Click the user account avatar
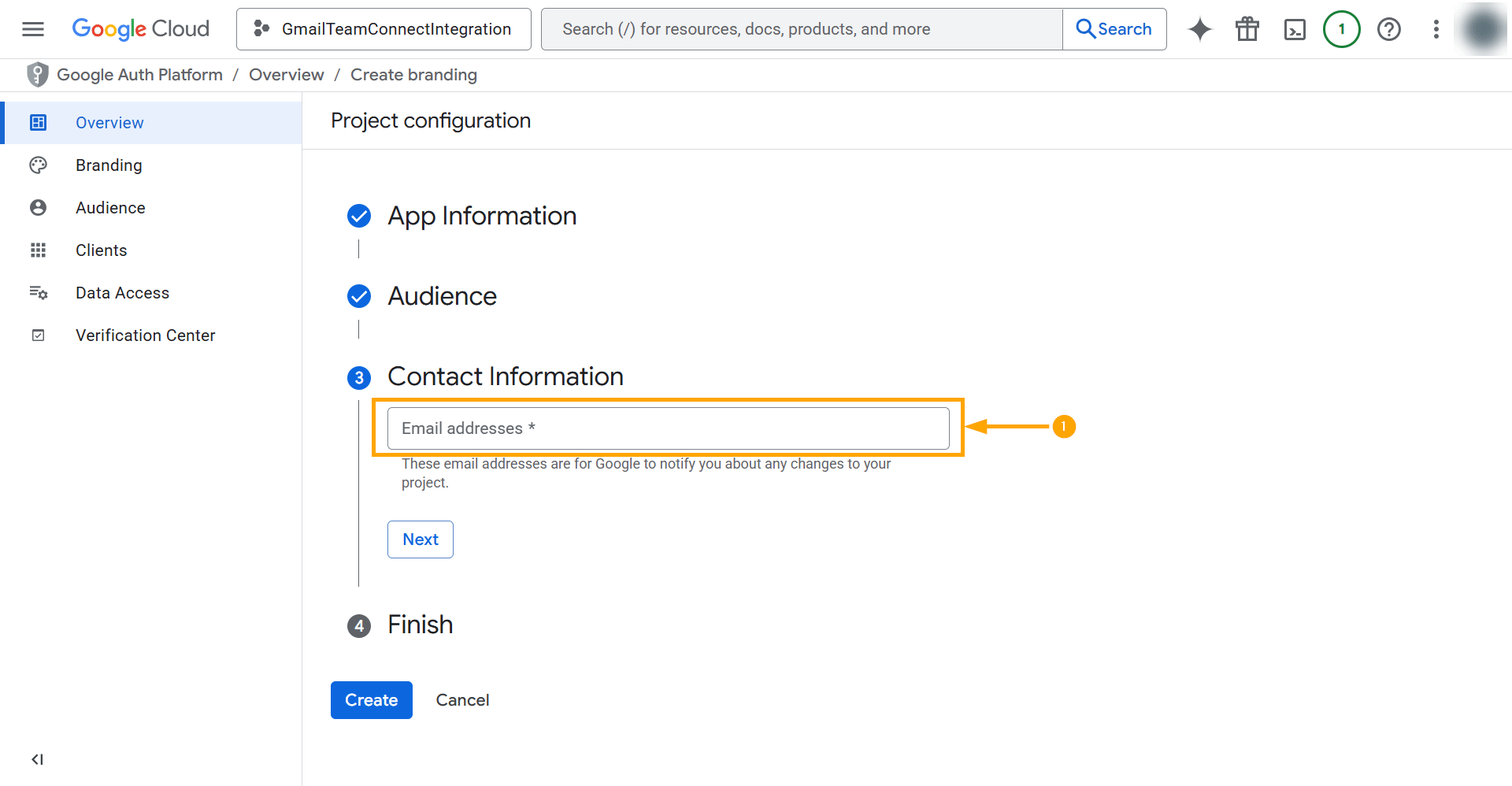Image resolution: width=1512 pixels, height=786 pixels. pyautogui.click(x=1483, y=29)
